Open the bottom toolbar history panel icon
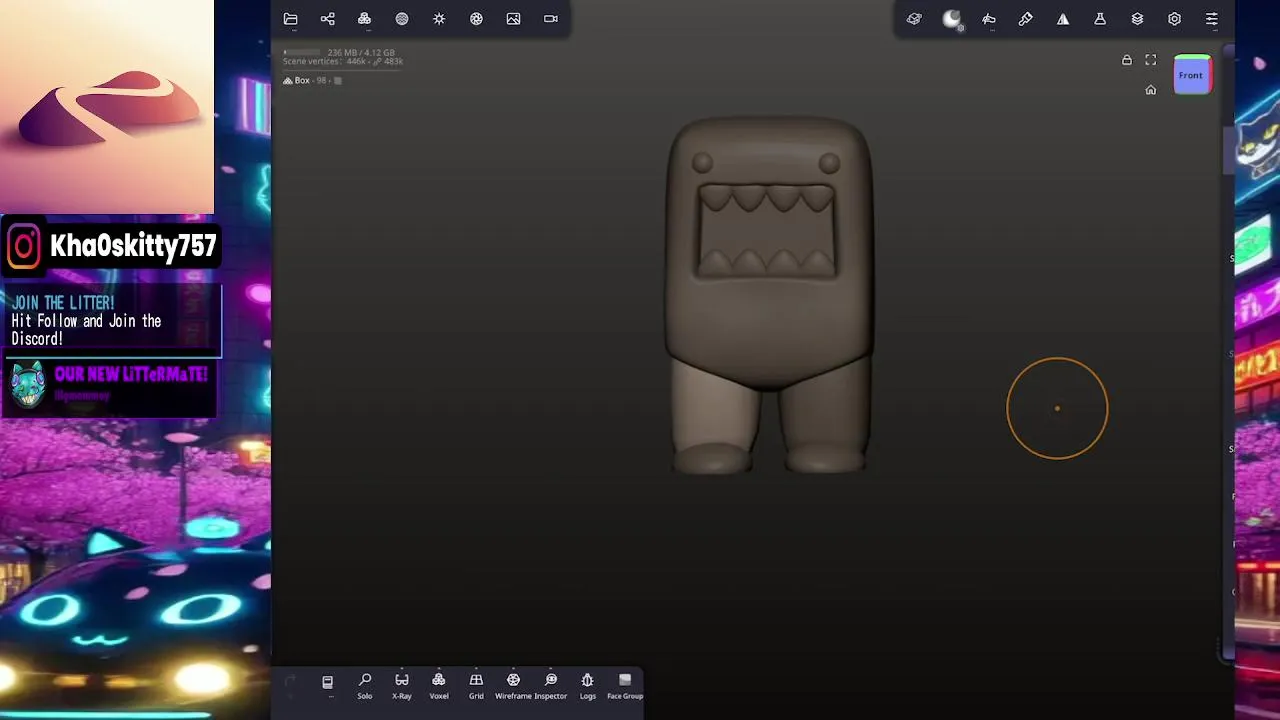Viewport: 1280px width, 720px height. [x=327, y=683]
